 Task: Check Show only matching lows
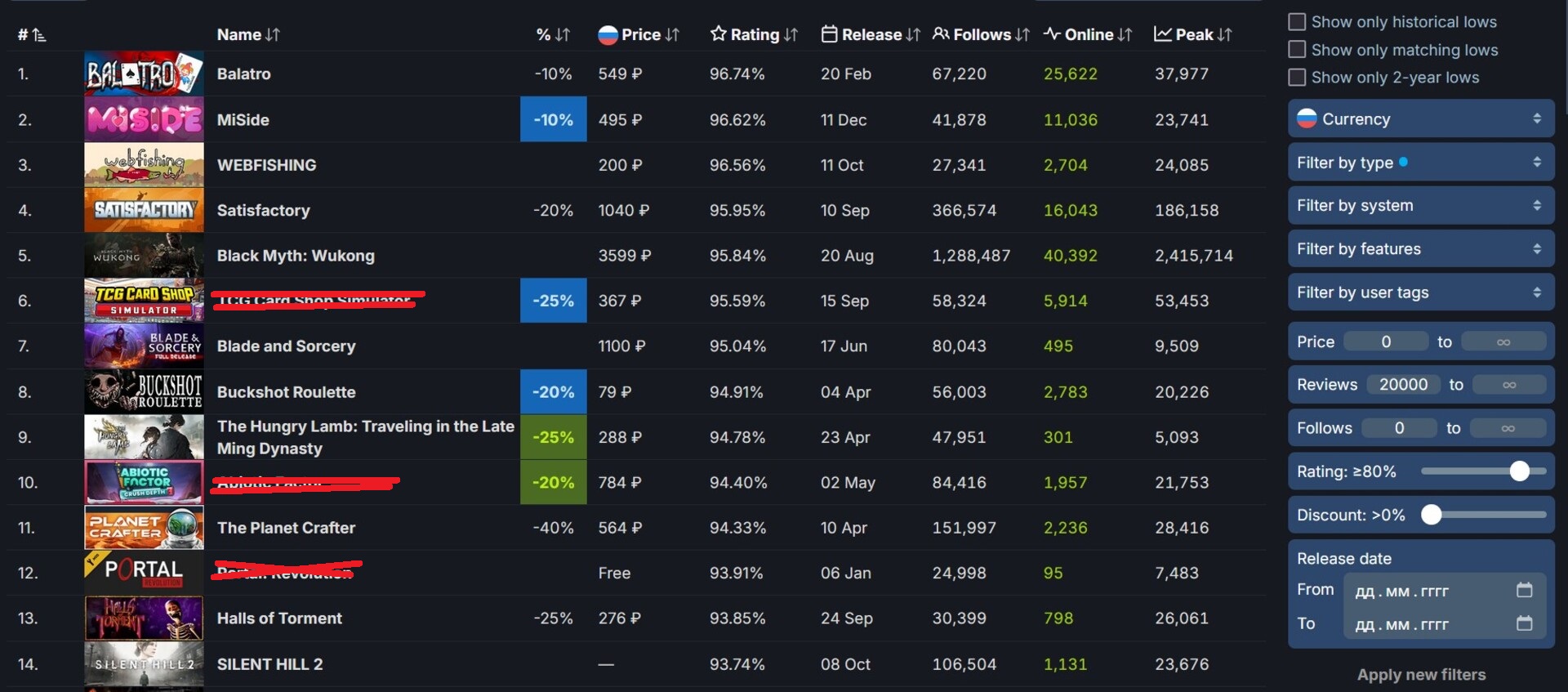tap(1297, 50)
